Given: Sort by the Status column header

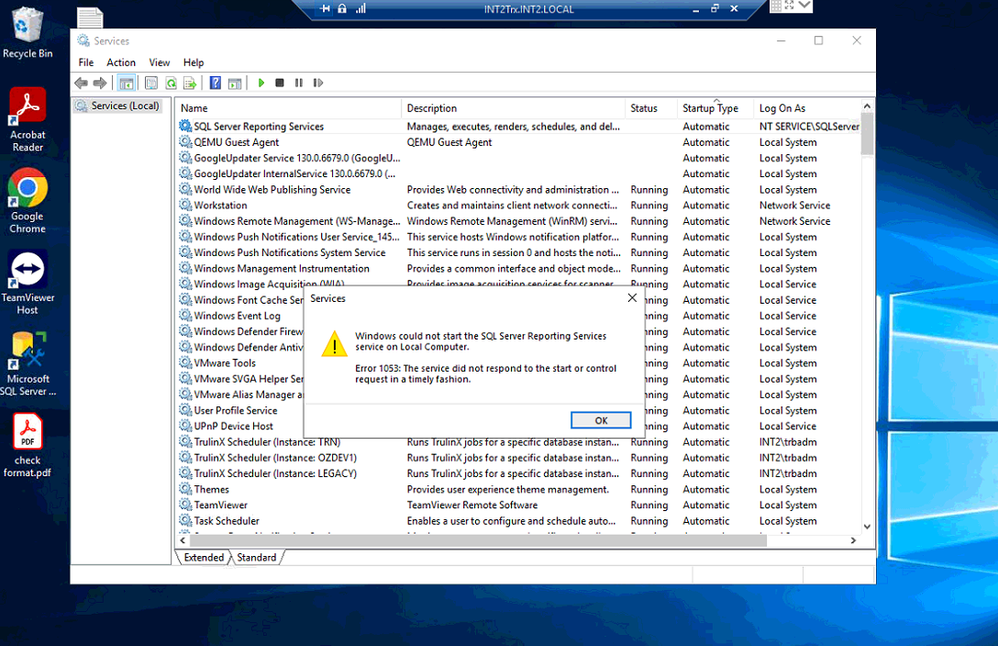Looking at the screenshot, I should coord(651,108).
